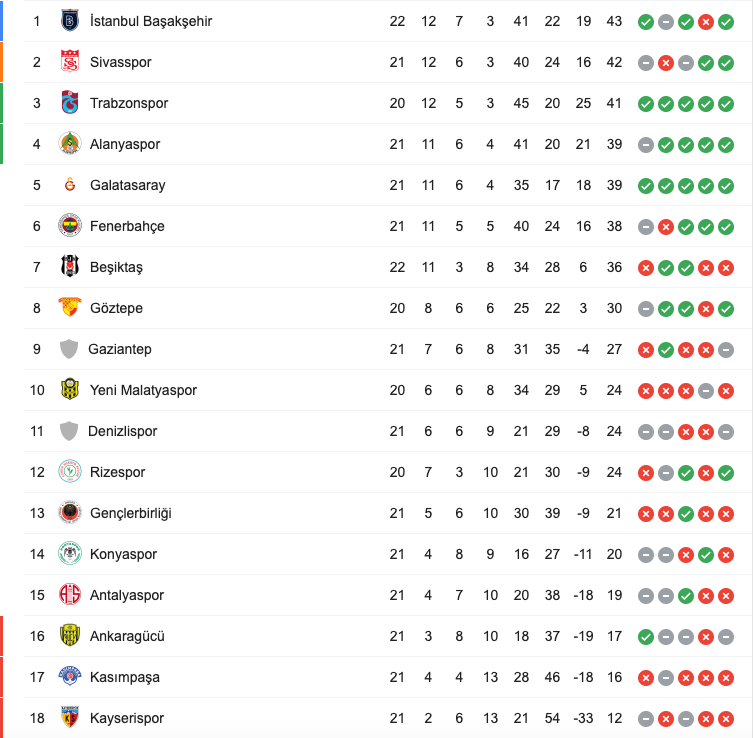The height and width of the screenshot is (738, 753).
Task: Click Ankaragücü's most recent loss icon
Action: tap(706, 636)
